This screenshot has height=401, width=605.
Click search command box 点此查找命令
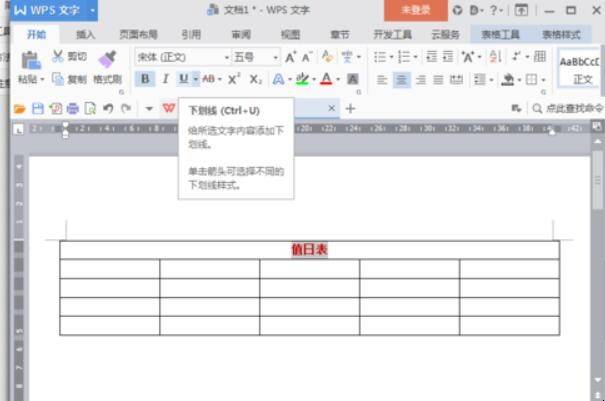567,108
